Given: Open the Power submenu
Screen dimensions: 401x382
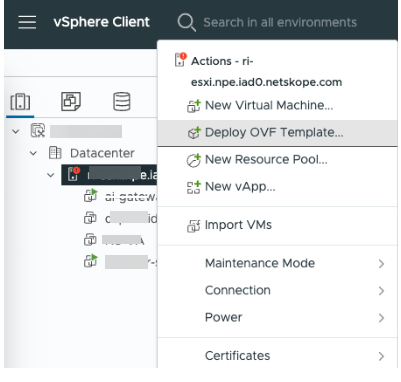Looking at the screenshot, I should pyautogui.click(x=277, y=318).
